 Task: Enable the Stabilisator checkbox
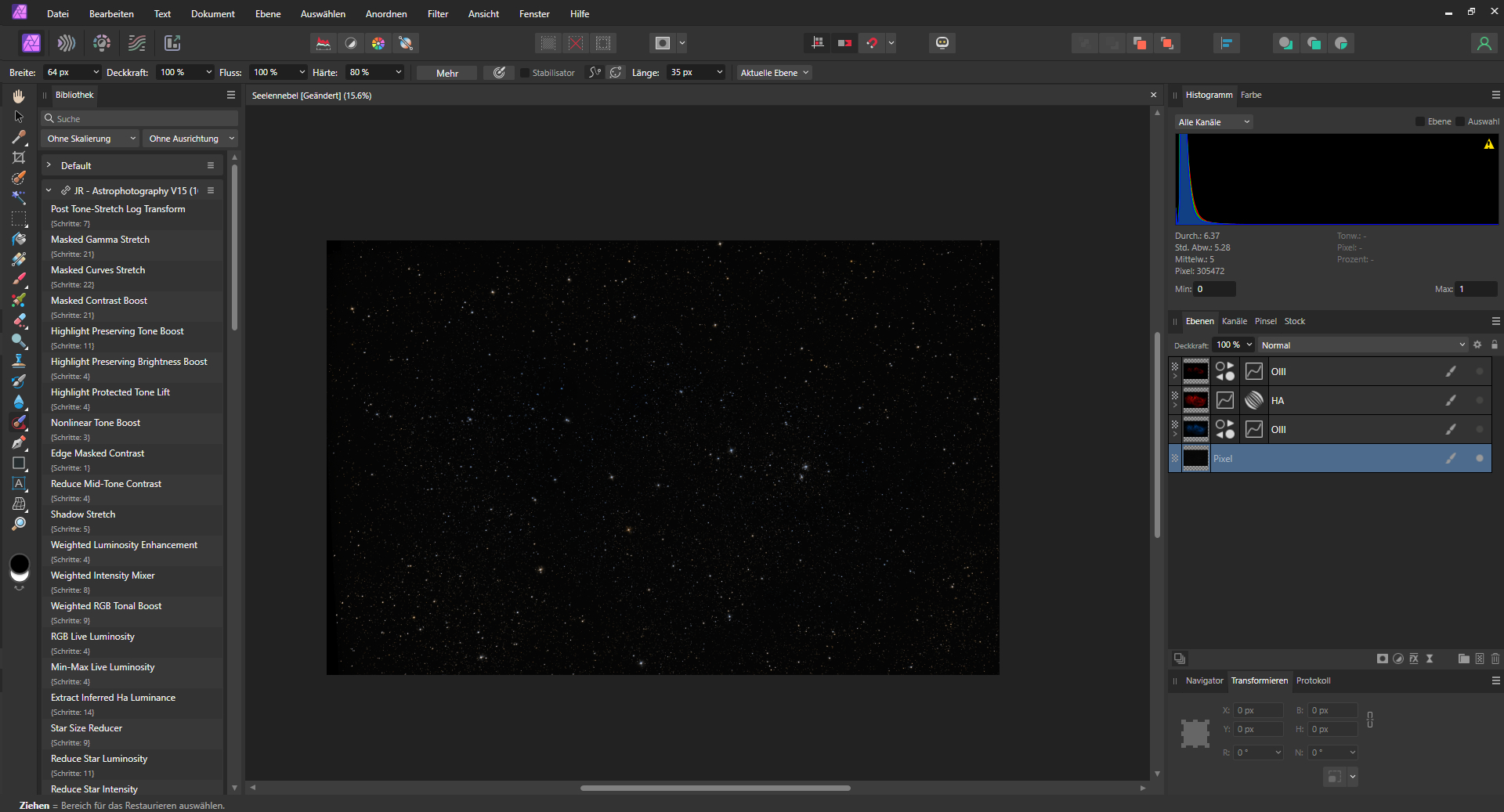pos(525,73)
